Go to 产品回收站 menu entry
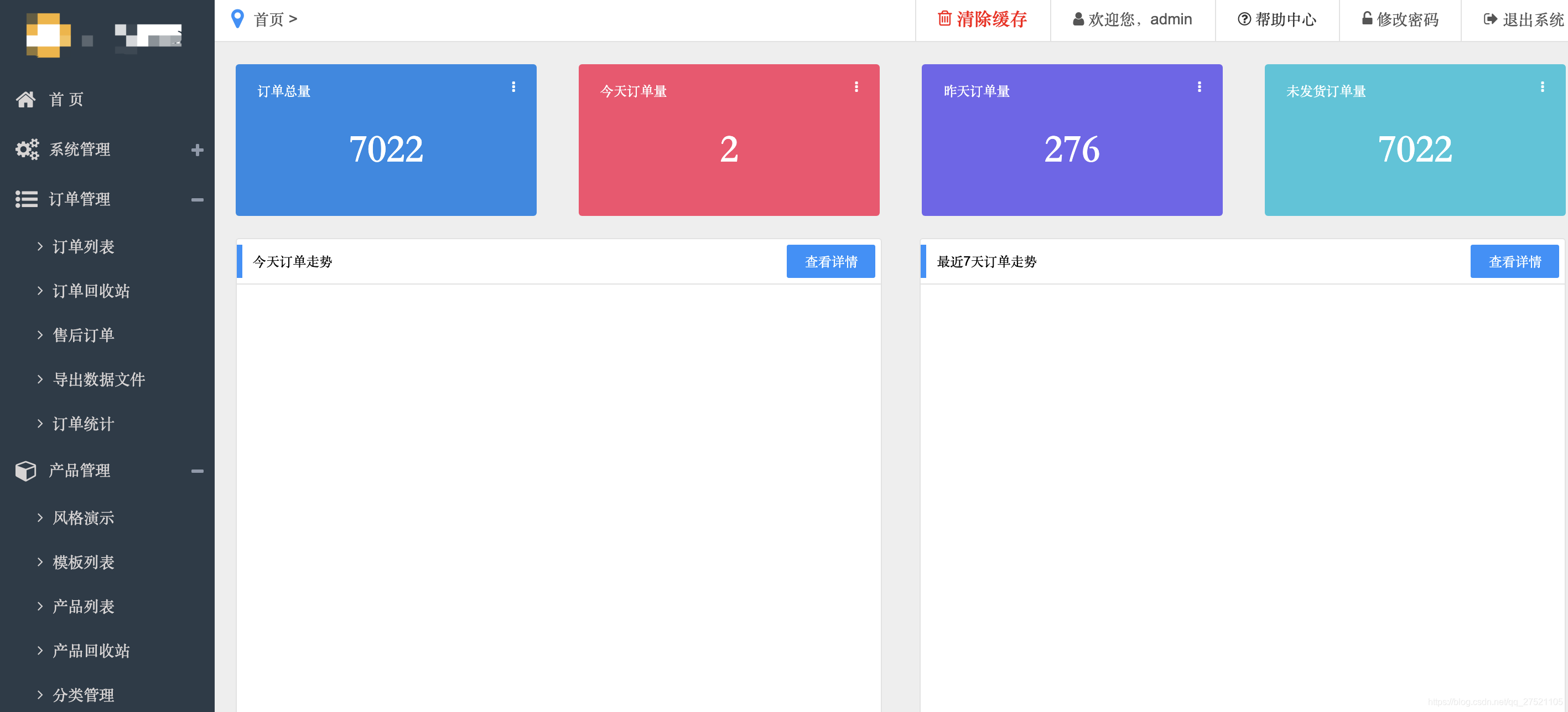The image size is (1568, 712). pos(91,651)
